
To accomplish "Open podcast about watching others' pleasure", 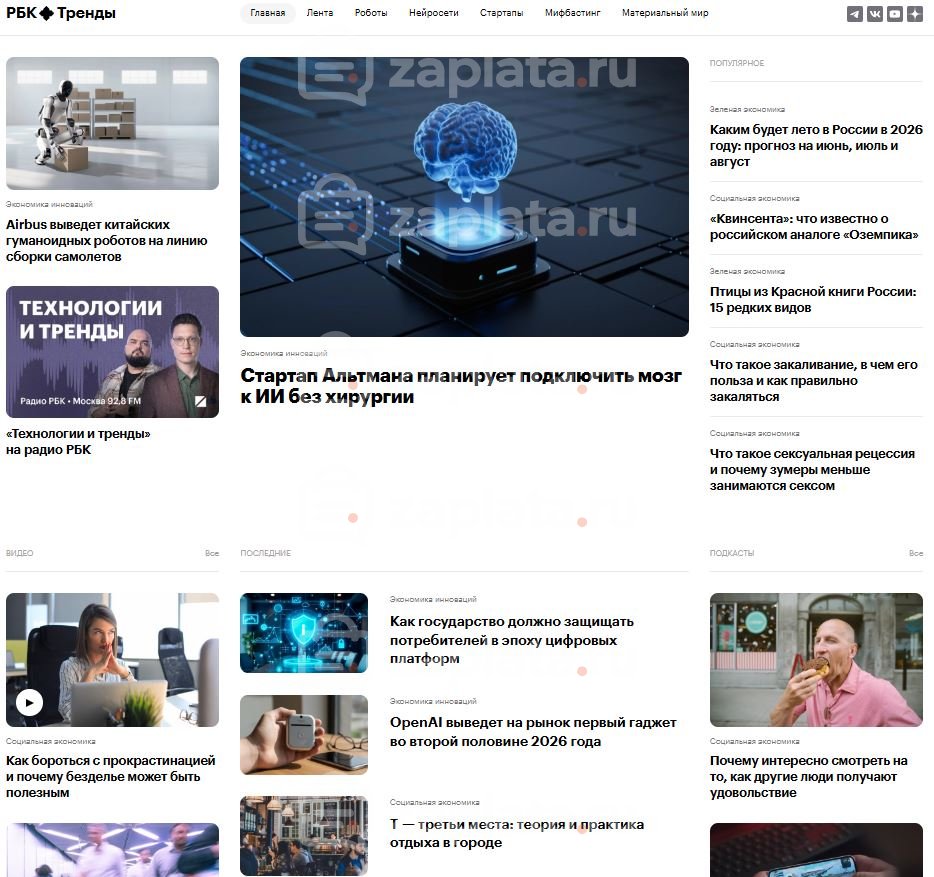I will click(808, 776).
